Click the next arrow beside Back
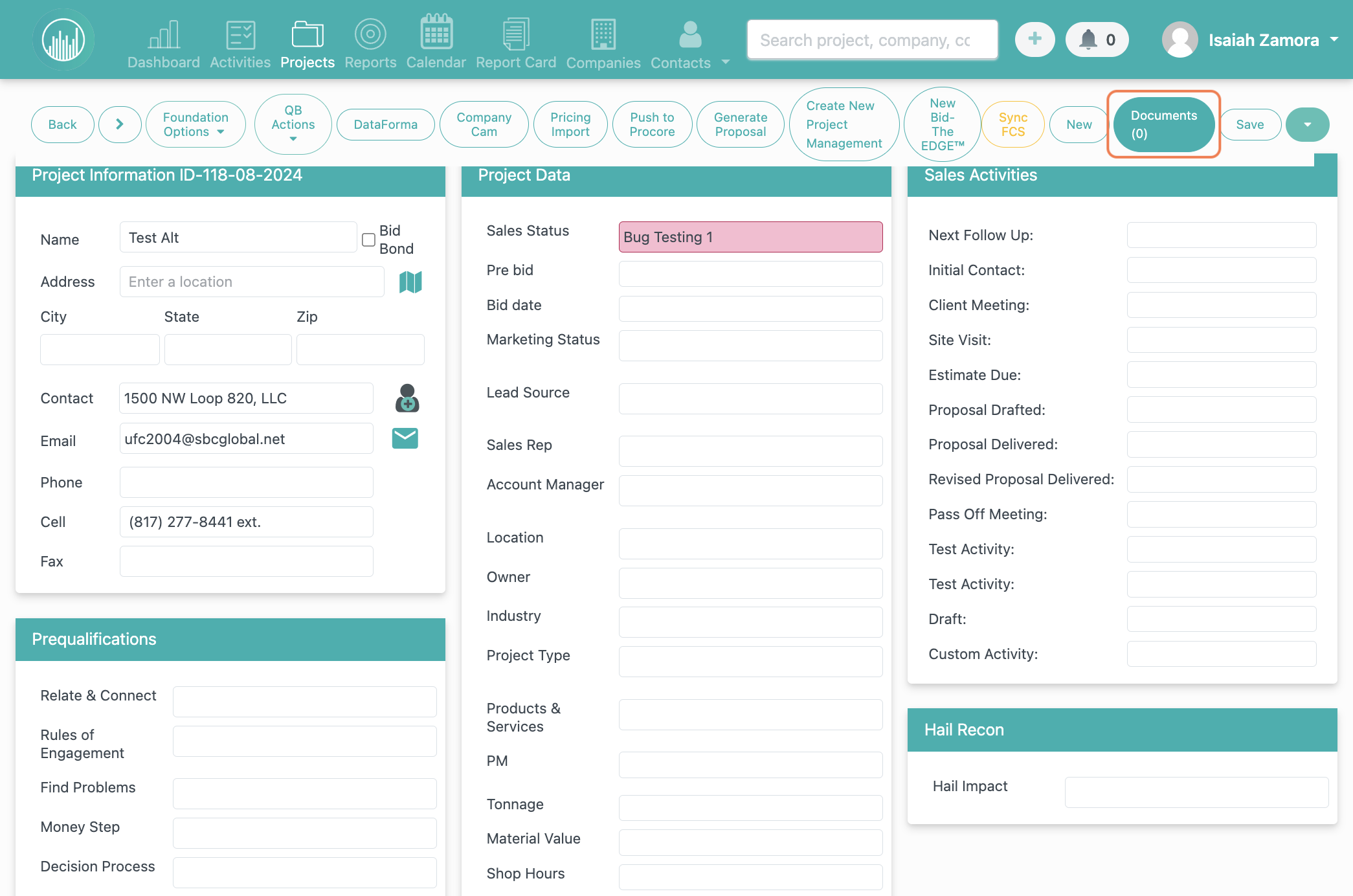Screen dimensions: 1353x896 coord(120,124)
